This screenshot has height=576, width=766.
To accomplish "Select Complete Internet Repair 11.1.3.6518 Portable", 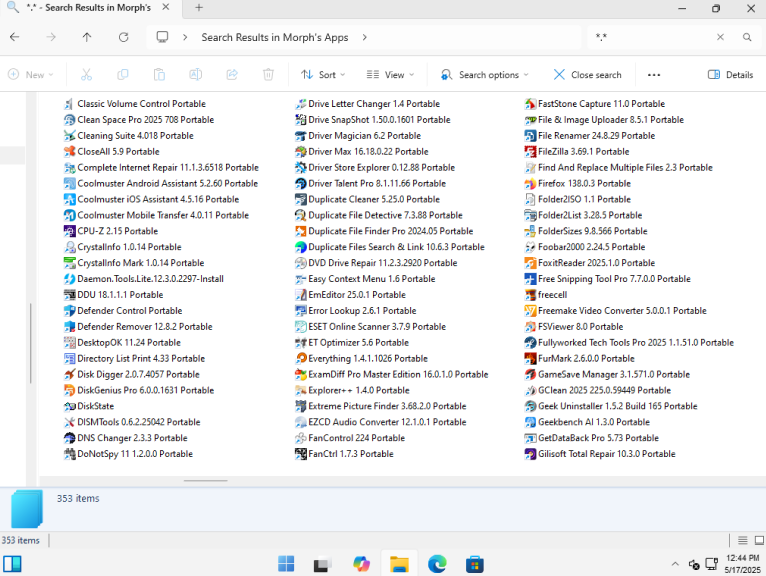I will (161, 168).
